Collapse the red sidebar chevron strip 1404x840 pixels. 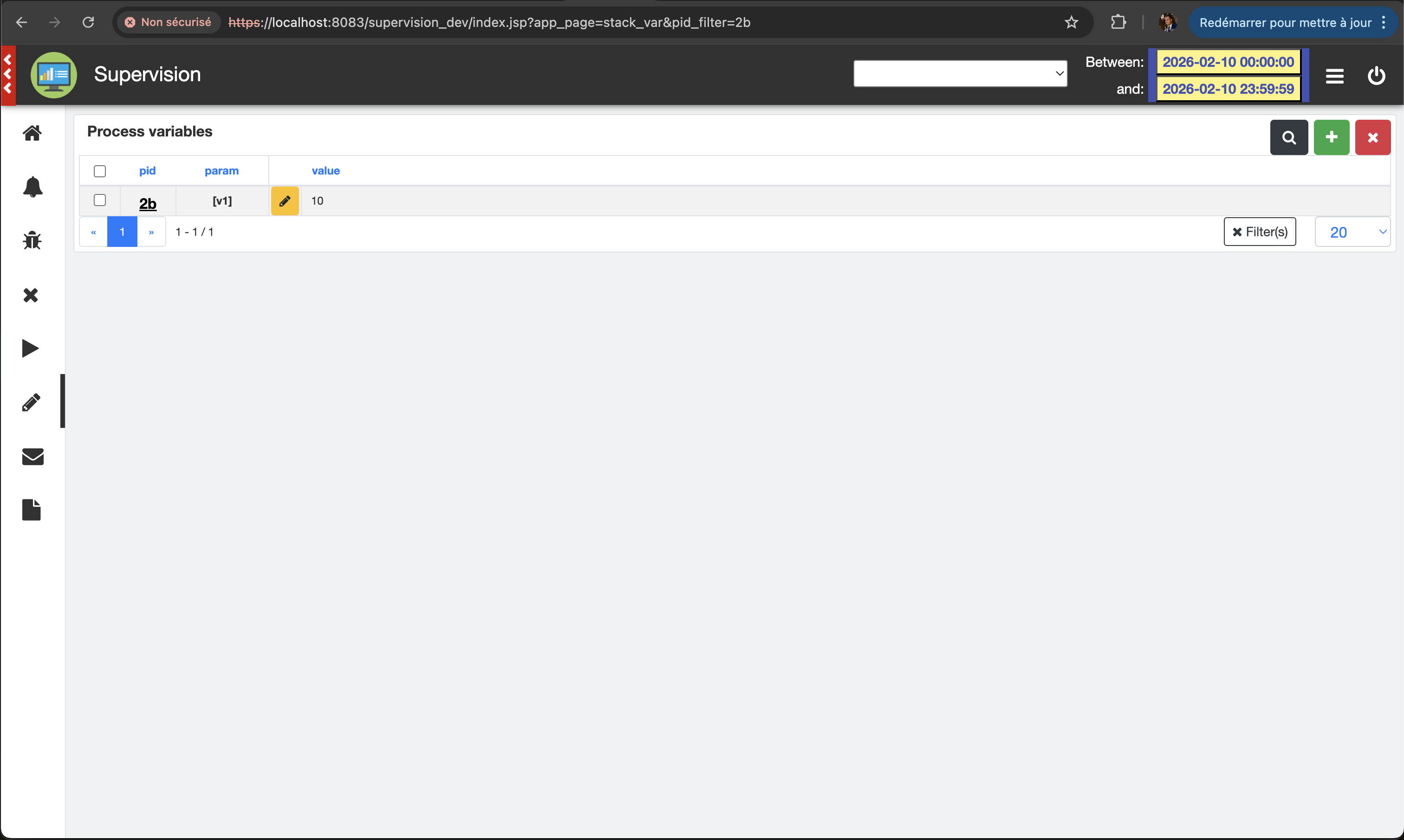pyautogui.click(x=8, y=75)
